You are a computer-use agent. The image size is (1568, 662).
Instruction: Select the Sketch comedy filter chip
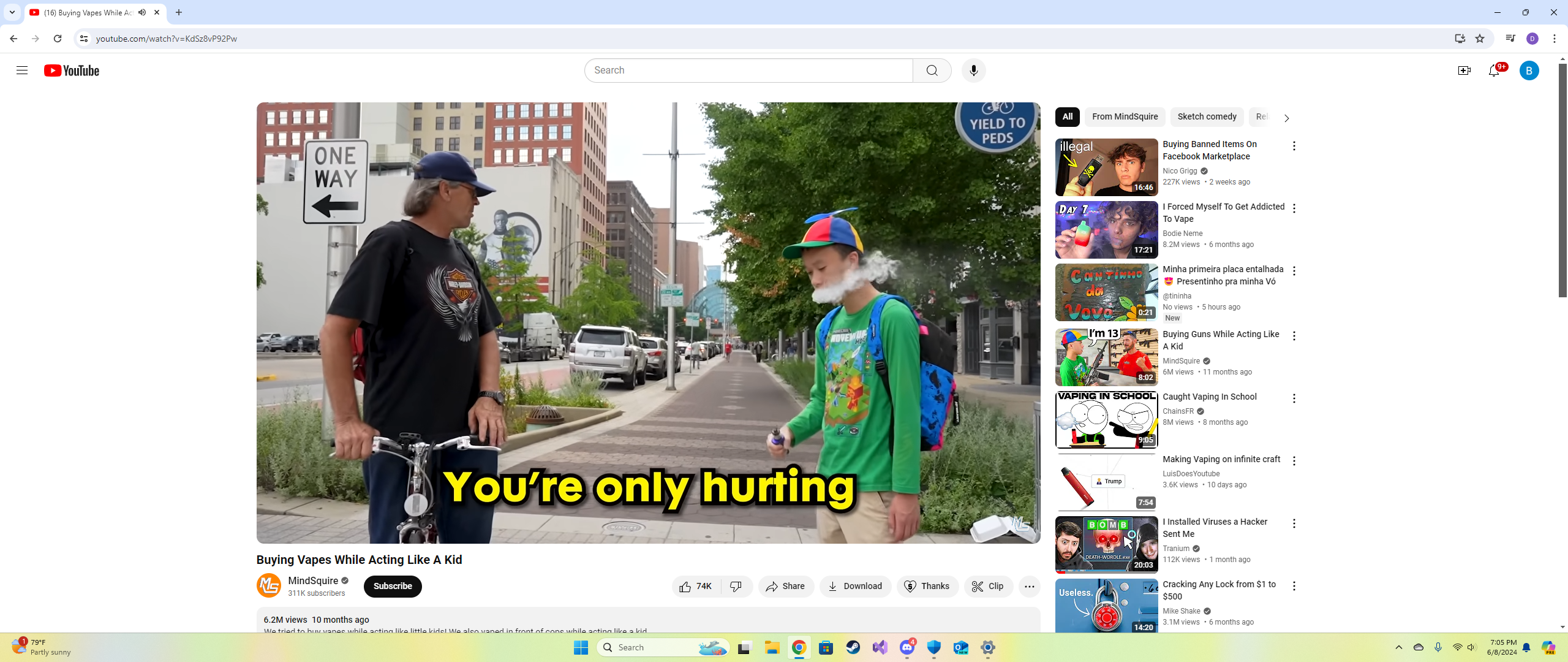pos(1206,116)
